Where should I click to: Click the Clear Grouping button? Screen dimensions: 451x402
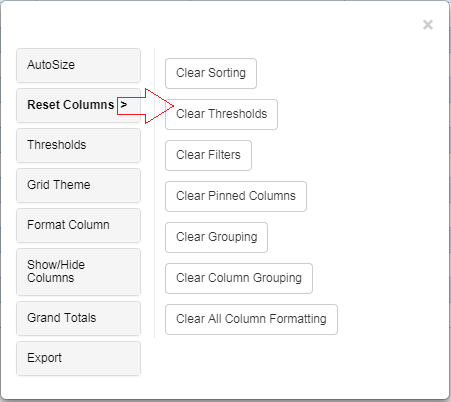(x=216, y=237)
